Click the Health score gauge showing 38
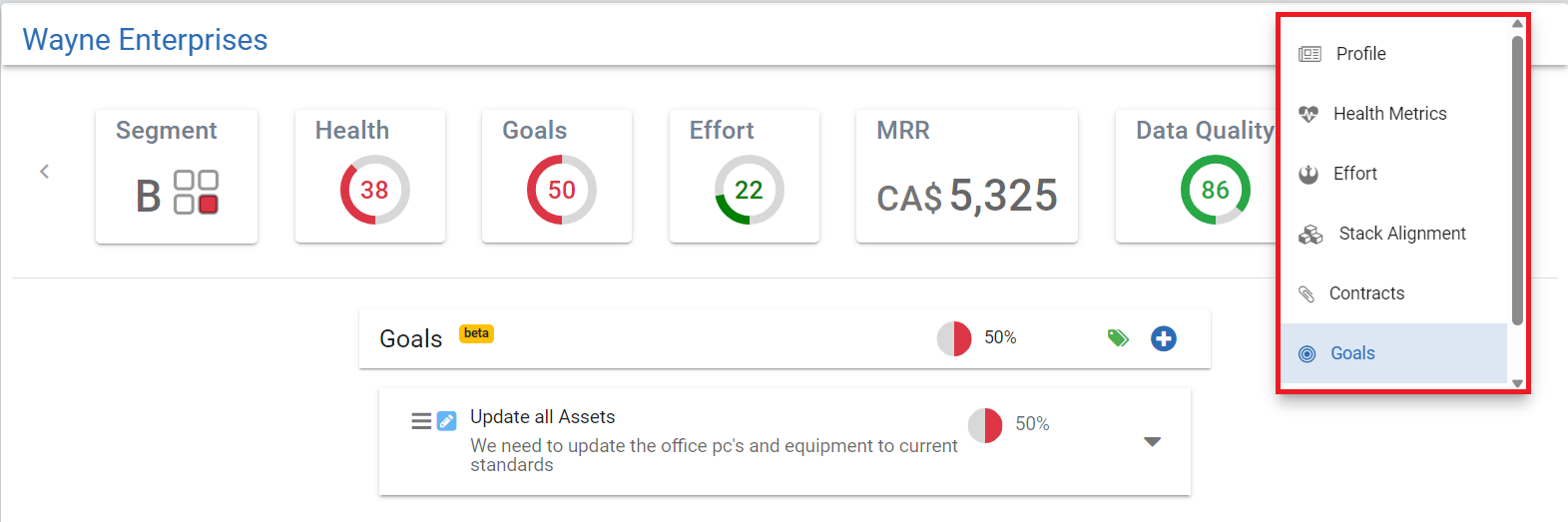This screenshot has width=1568, height=522. pos(374,190)
